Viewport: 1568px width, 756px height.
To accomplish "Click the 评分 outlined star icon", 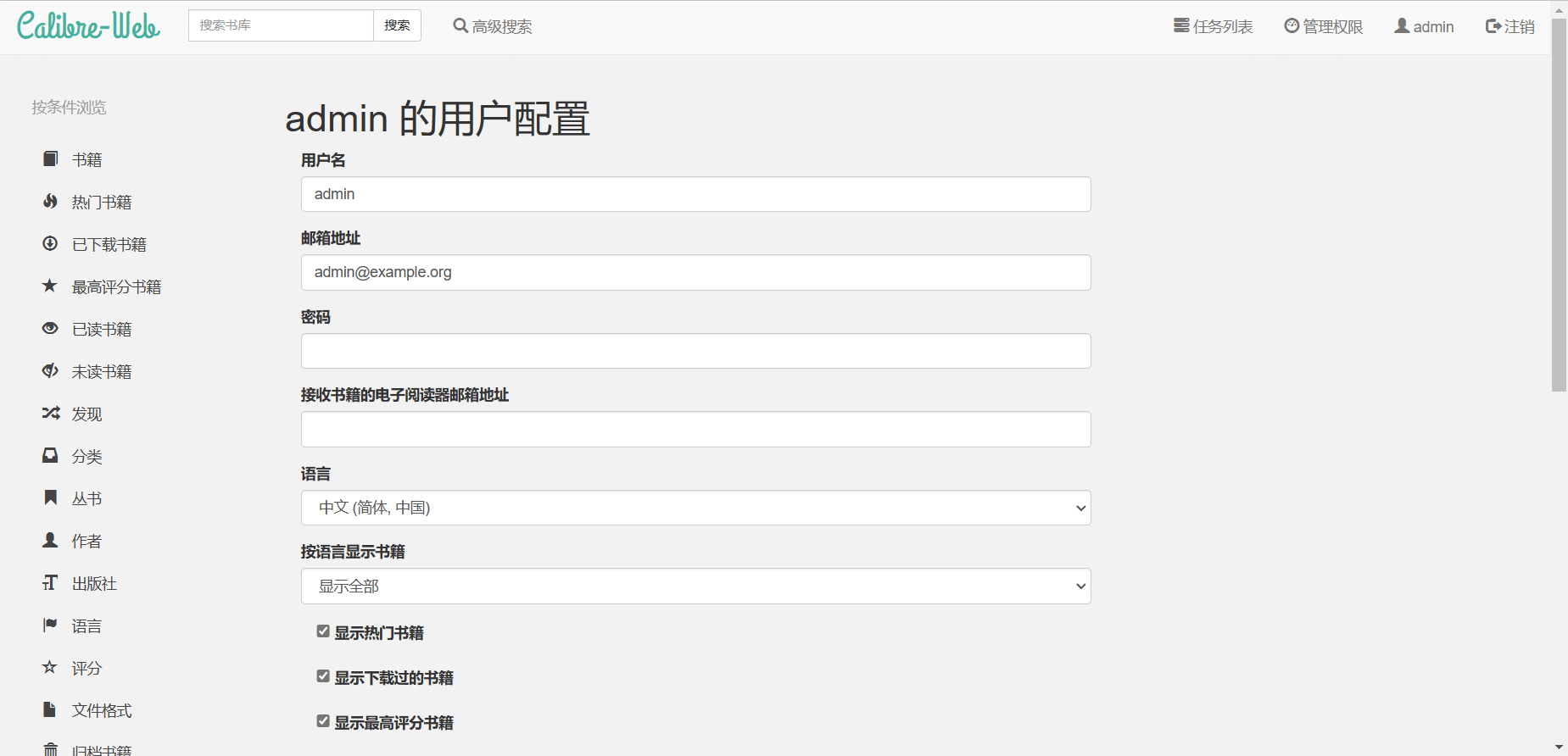I will tap(50, 667).
